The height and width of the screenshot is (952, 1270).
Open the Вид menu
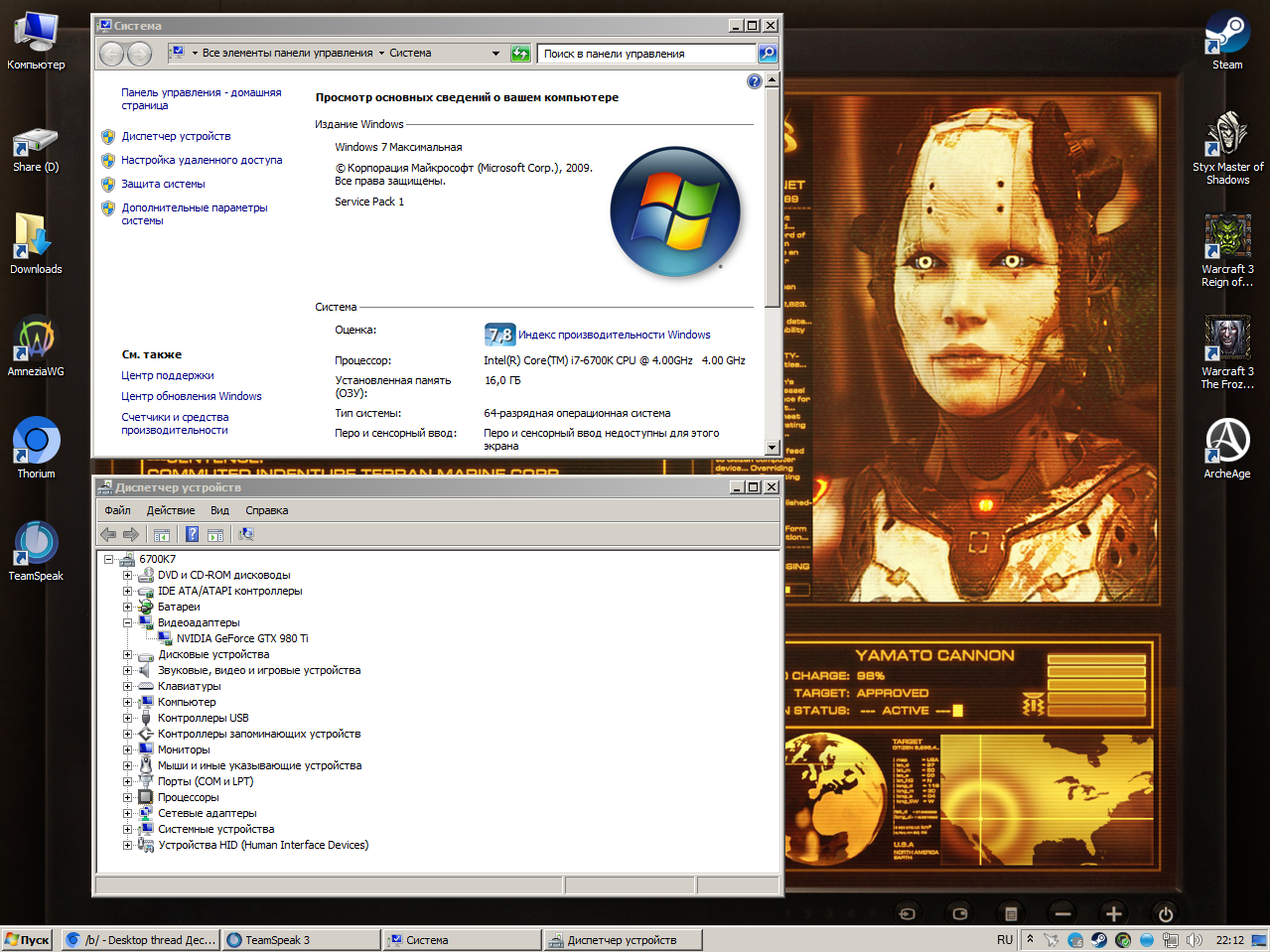[219, 510]
